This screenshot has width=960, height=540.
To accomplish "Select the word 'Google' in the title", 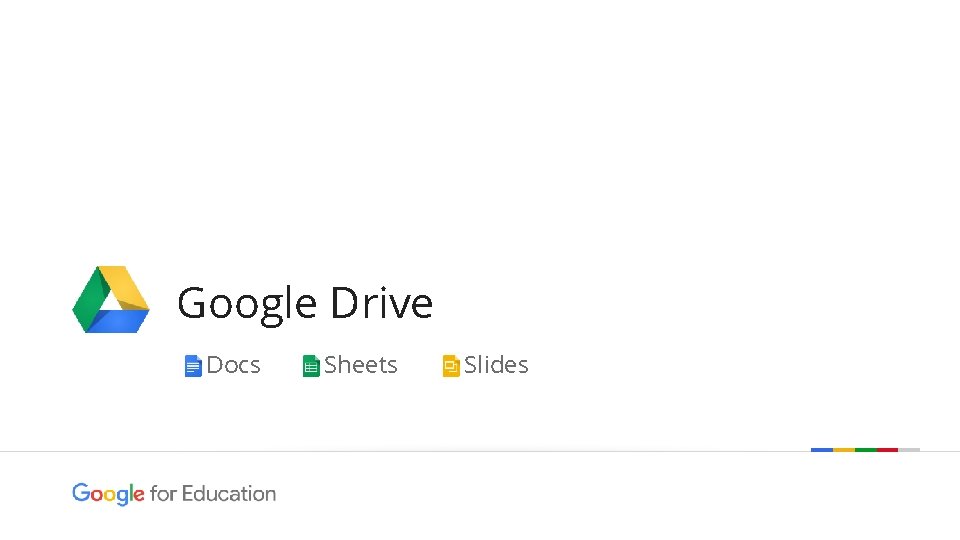I will [x=246, y=303].
